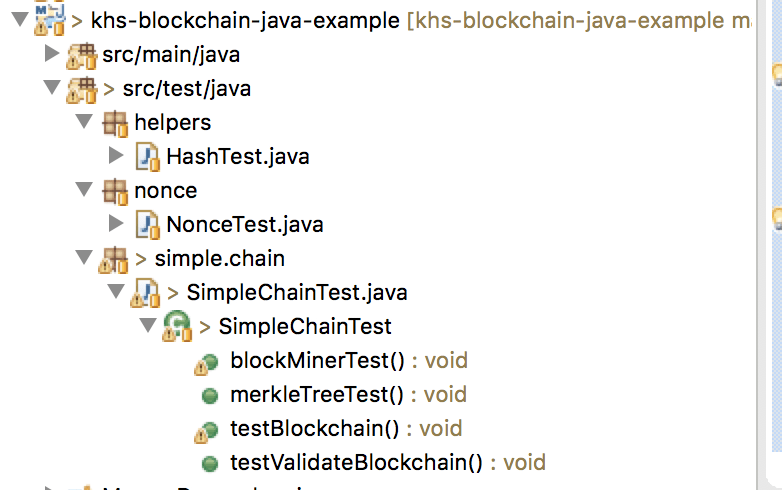Image resolution: width=782 pixels, height=490 pixels.
Task: Collapse the SimpleChainTest class node
Action: [x=148, y=325]
